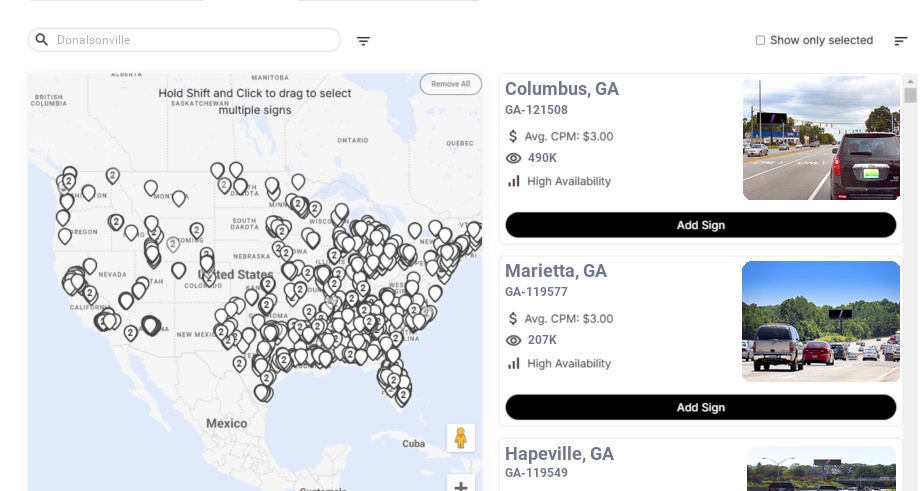Click the search magnifier icon
The image size is (920, 491).
coord(42,40)
